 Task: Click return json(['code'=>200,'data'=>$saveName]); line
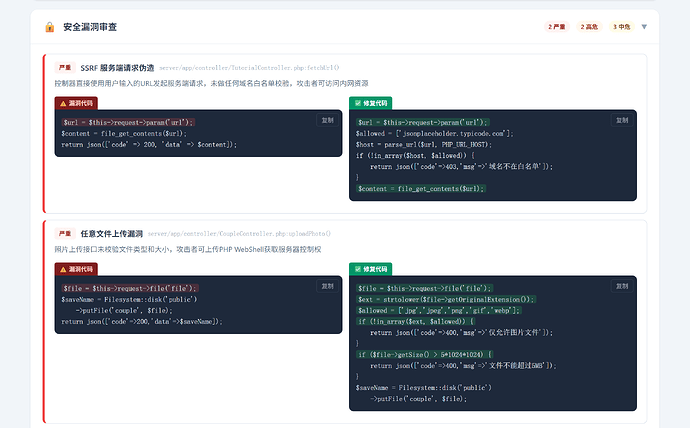coord(142,322)
